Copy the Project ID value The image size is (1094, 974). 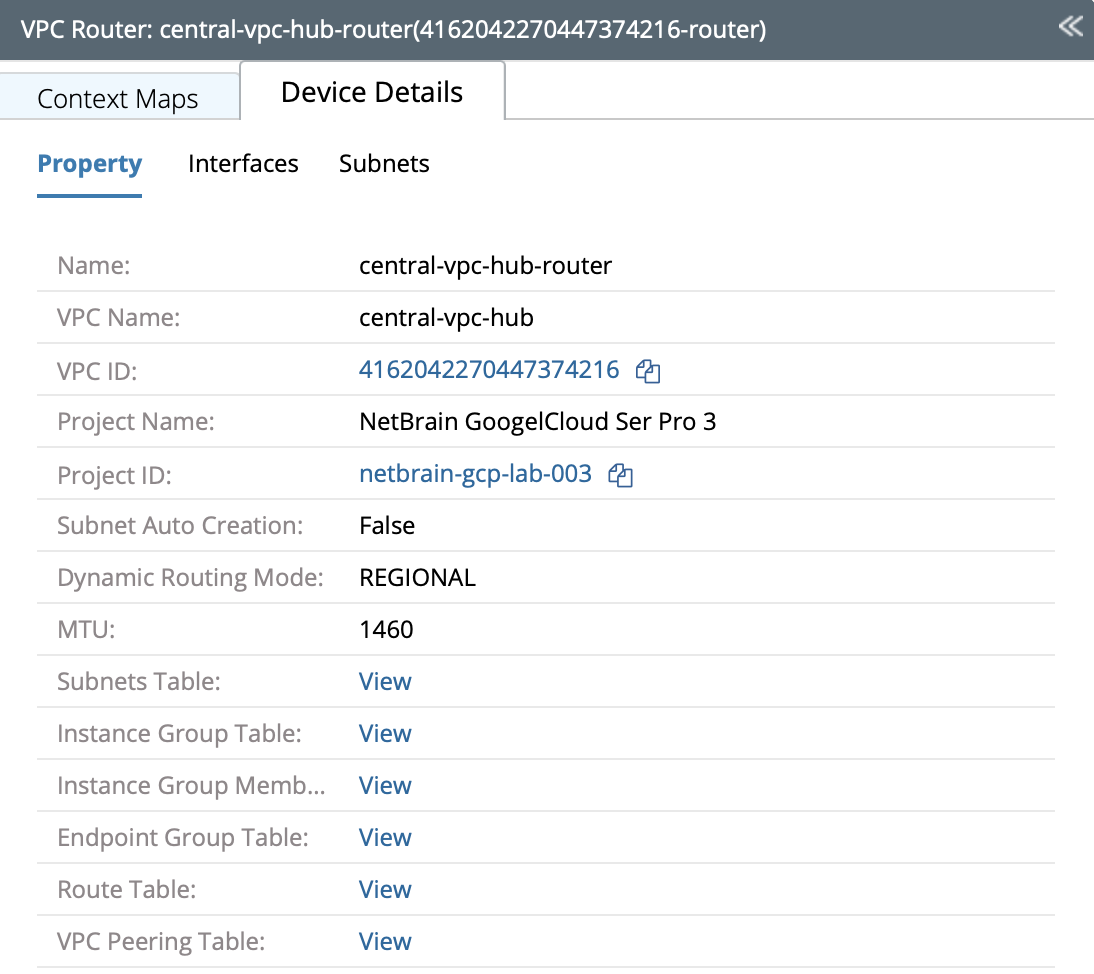click(x=622, y=475)
